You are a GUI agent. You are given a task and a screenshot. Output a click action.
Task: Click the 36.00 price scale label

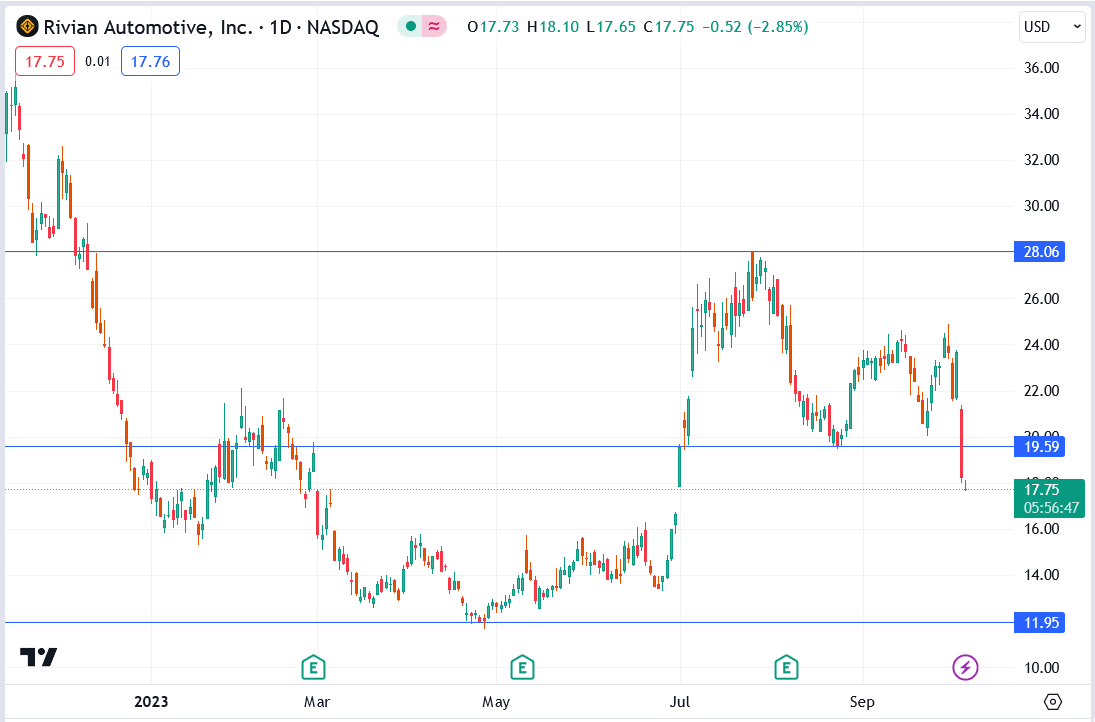[1041, 68]
